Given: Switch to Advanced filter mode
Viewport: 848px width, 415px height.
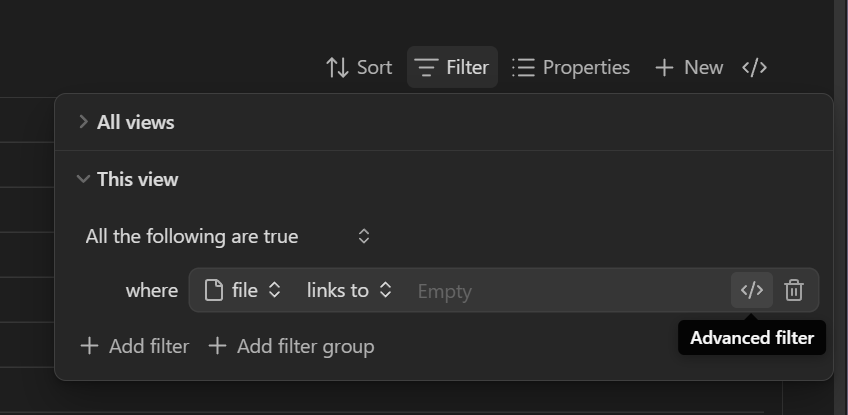Looking at the screenshot, I should pyautogui.click(x=752, y=291).
